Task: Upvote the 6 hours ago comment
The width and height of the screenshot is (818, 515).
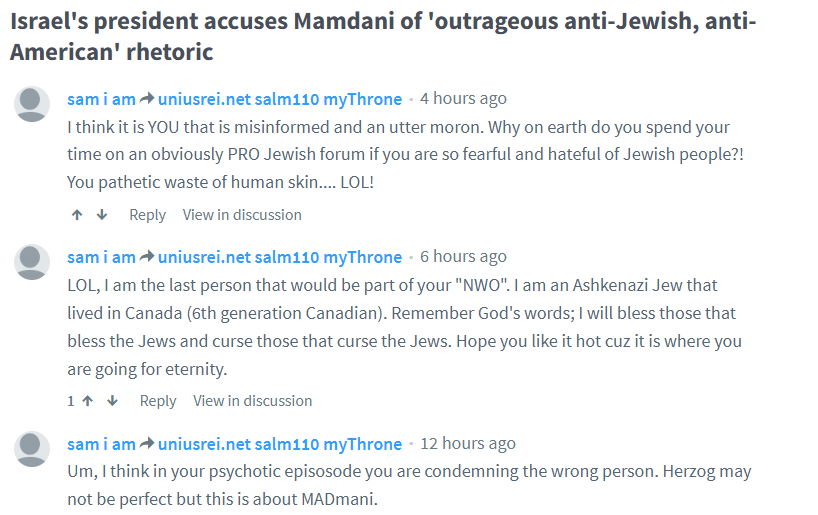Action: 87,401
